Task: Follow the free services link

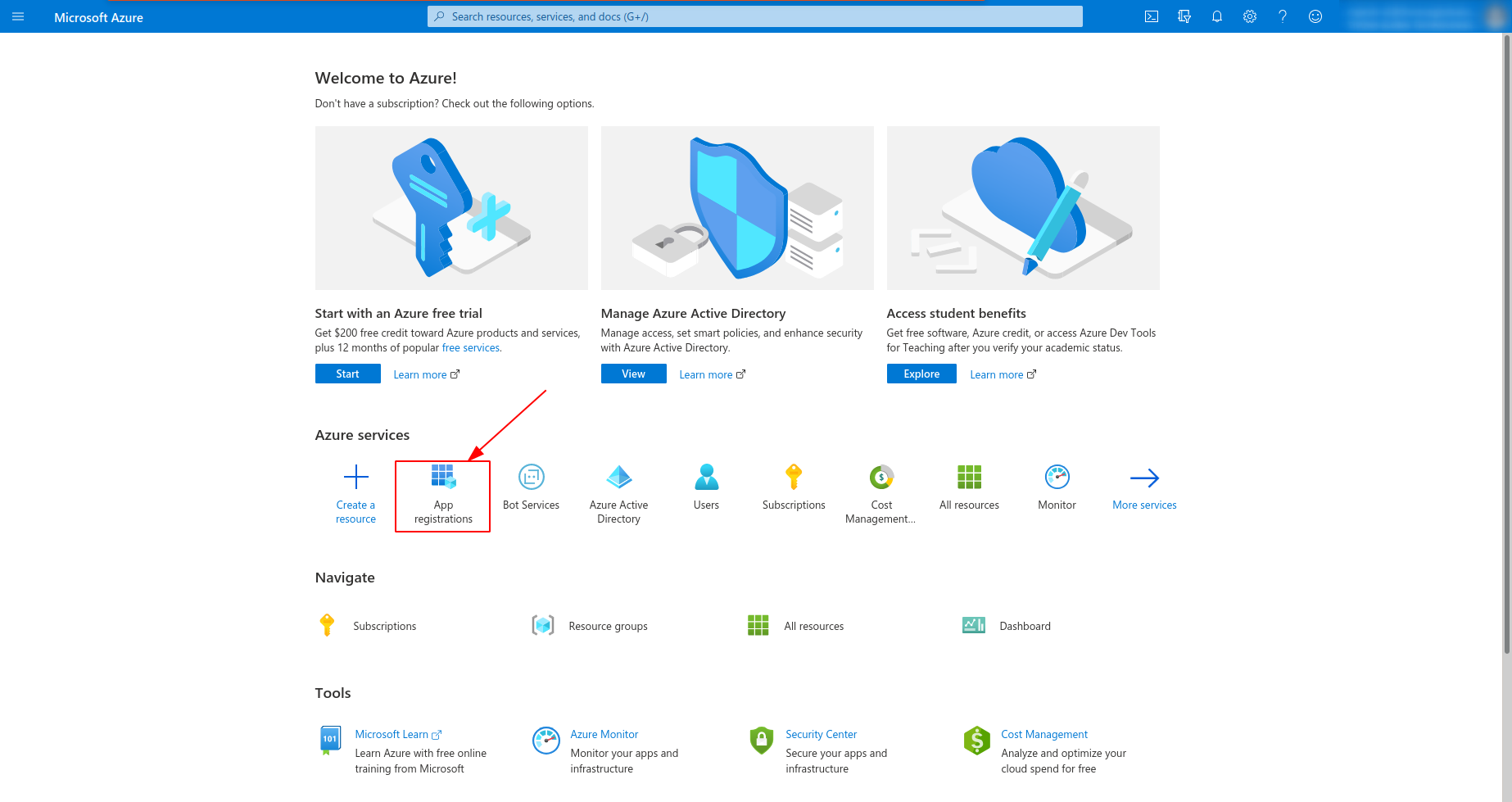Action: [x=471, y=347]
